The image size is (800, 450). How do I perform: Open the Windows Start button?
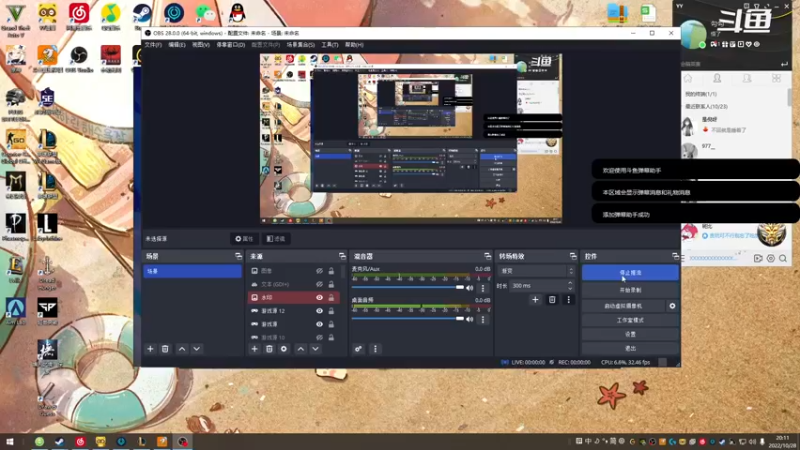[10, 441]
